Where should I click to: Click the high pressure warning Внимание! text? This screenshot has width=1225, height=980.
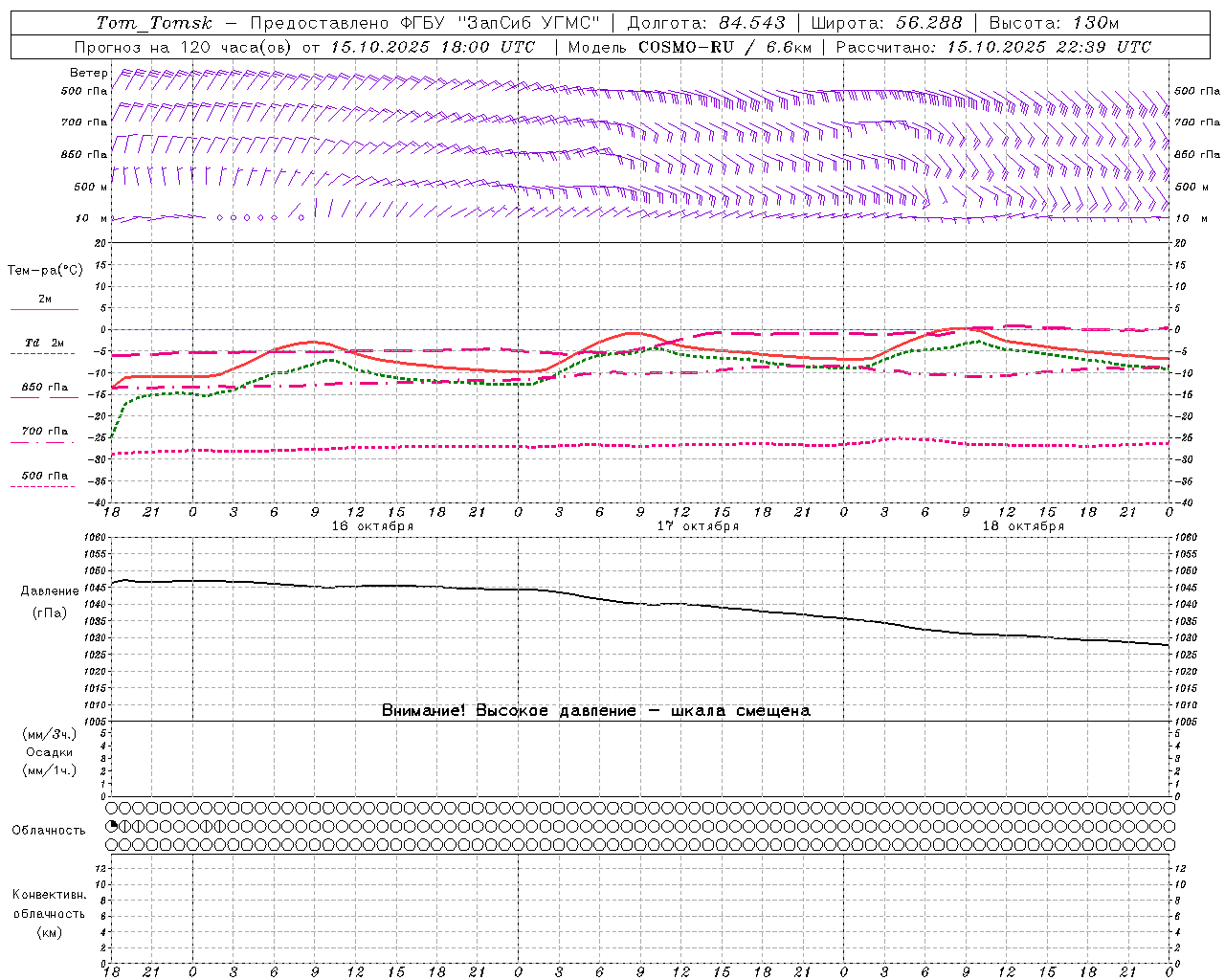(596, 711)
